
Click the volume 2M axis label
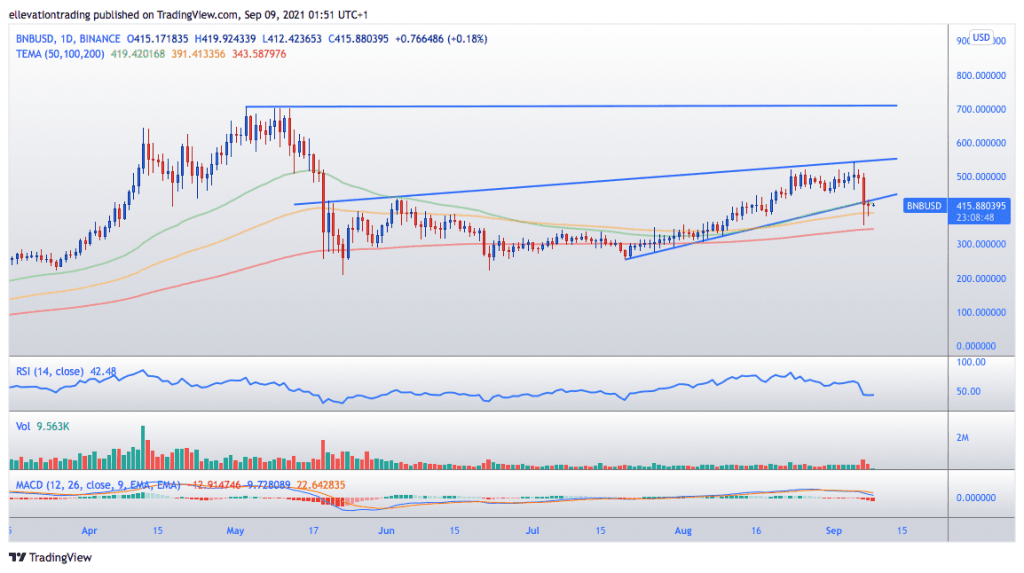pyautogui.click(x=963, y=438)
